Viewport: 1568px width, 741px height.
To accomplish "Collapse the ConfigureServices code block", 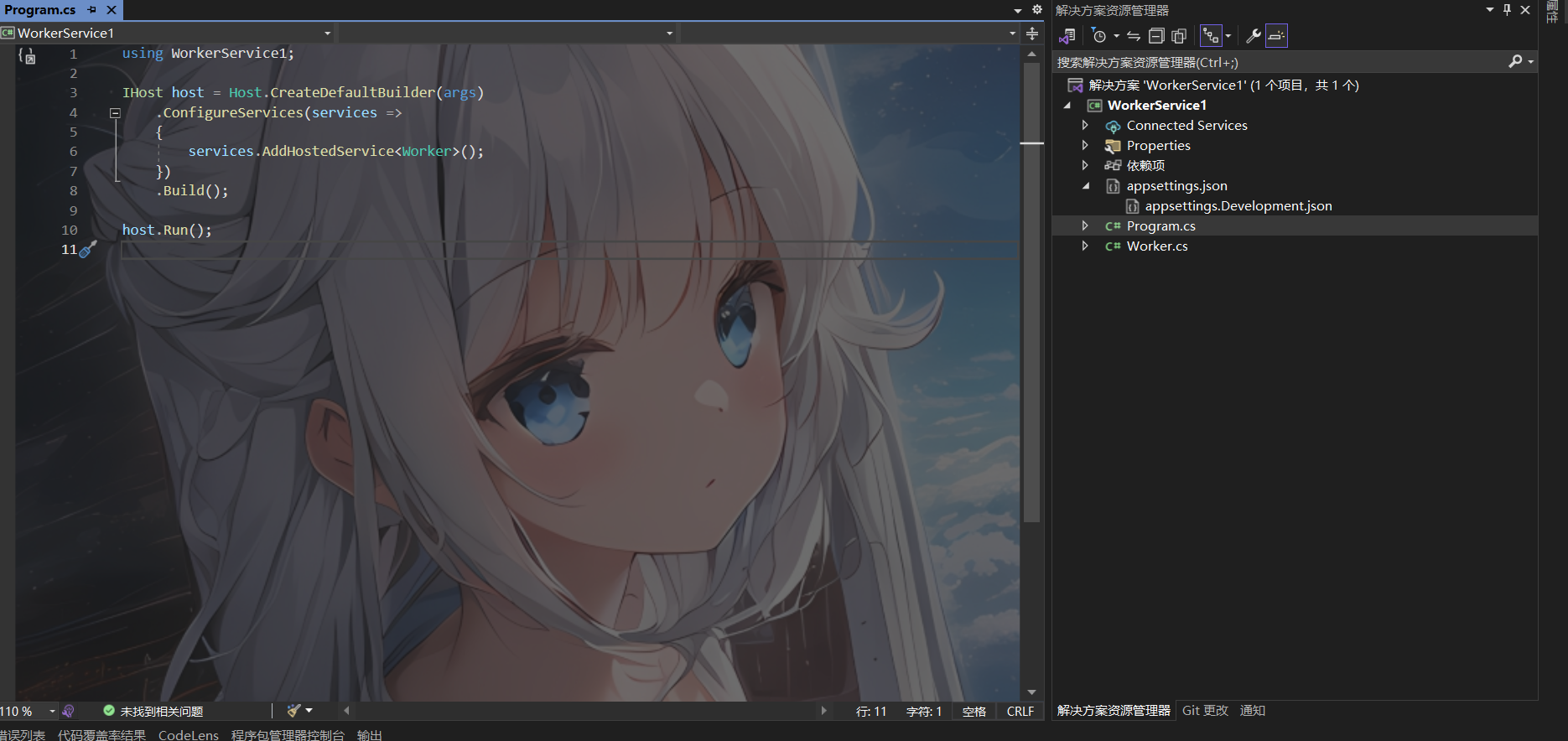I will 116,113.
